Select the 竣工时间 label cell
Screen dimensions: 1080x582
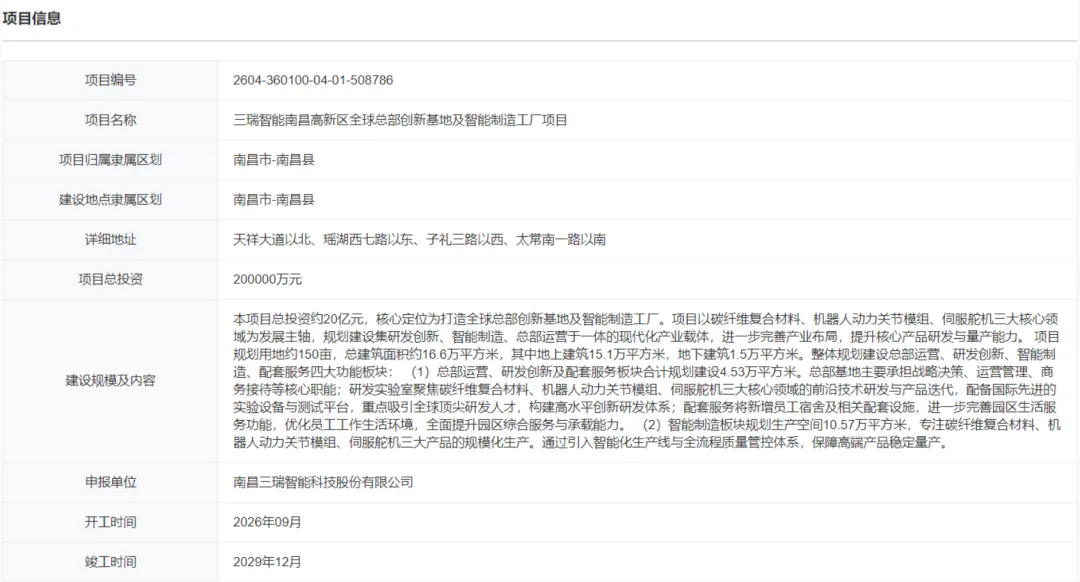[x=110, y=562]
